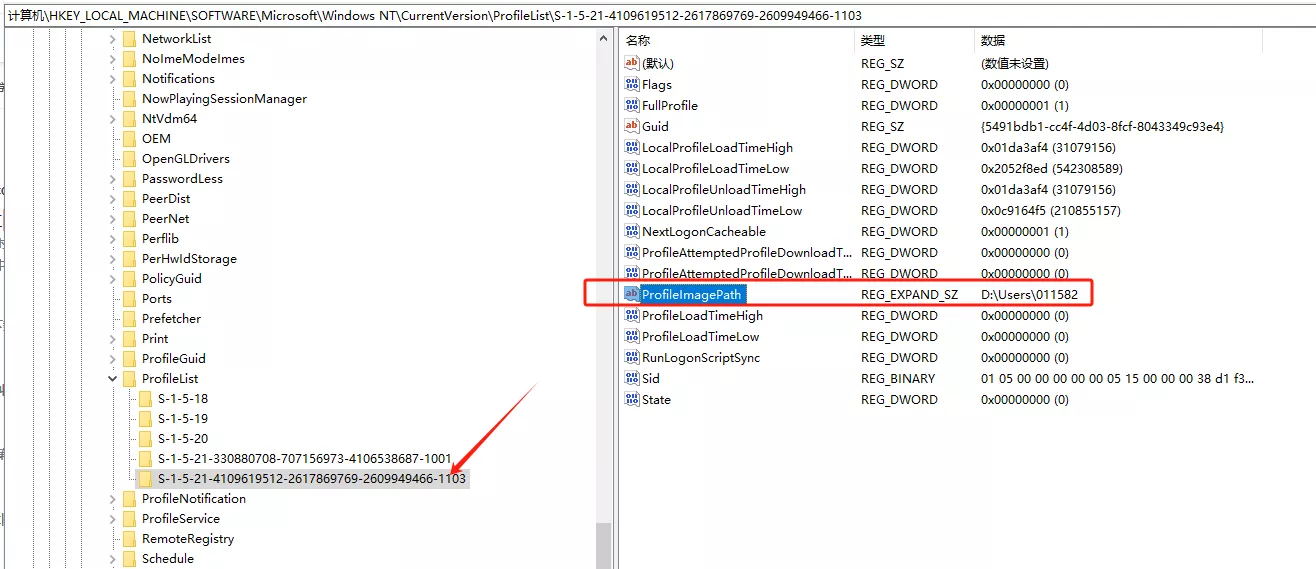Collapse the ProfileList tree node
Image resolution: width=1316 pixels, height=569 pixels.
tap(112, 378)
